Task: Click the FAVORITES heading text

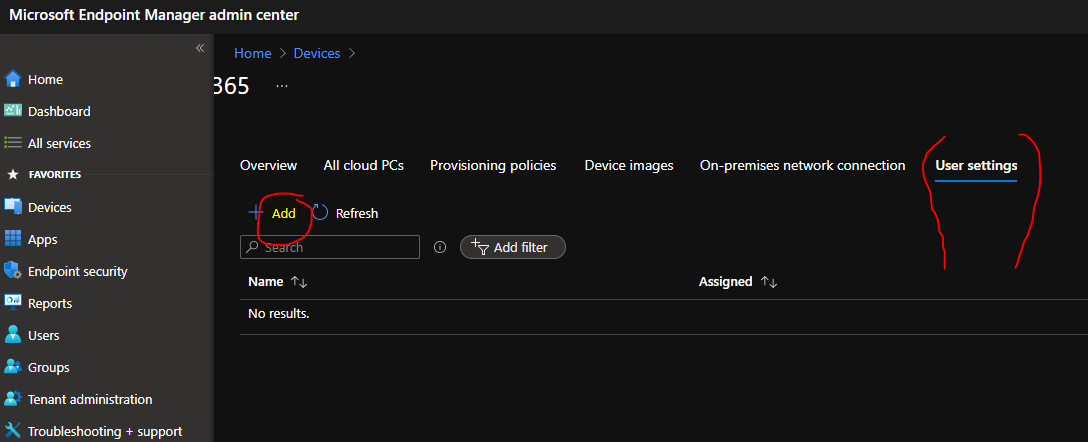Action: pos(55,175)
